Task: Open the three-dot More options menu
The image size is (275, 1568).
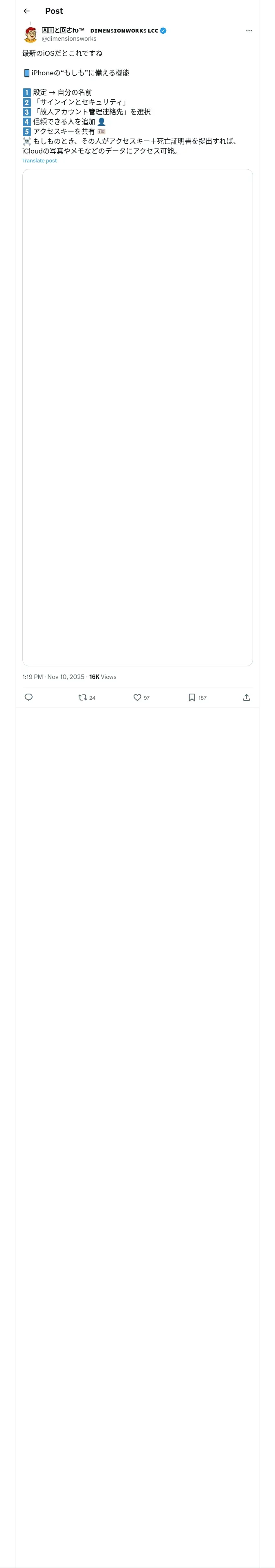Action: click(249, 31)
